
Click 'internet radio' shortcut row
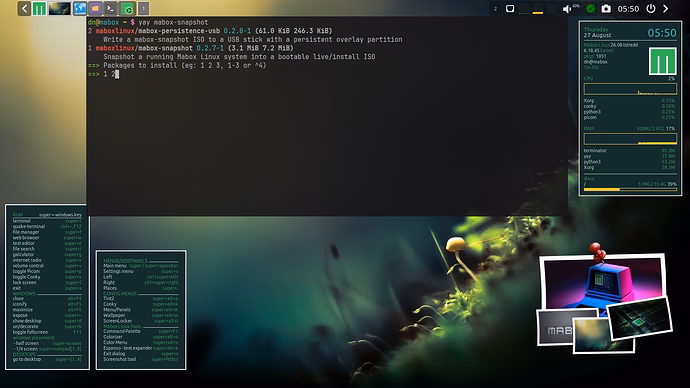pos(47,260)
